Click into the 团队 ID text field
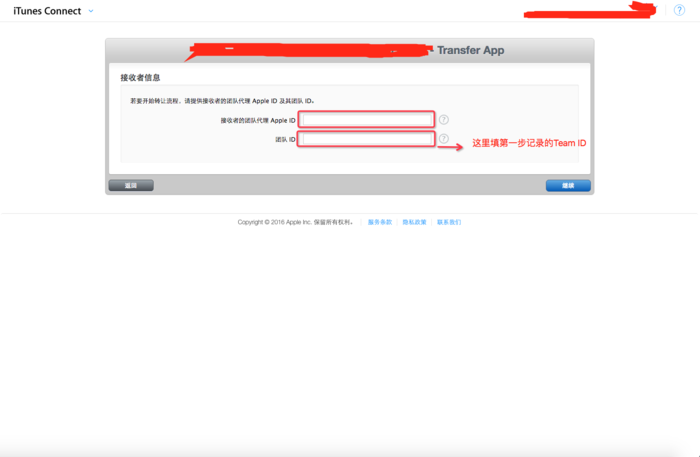This screenshot has height=457, width=700. click(367, 139)
